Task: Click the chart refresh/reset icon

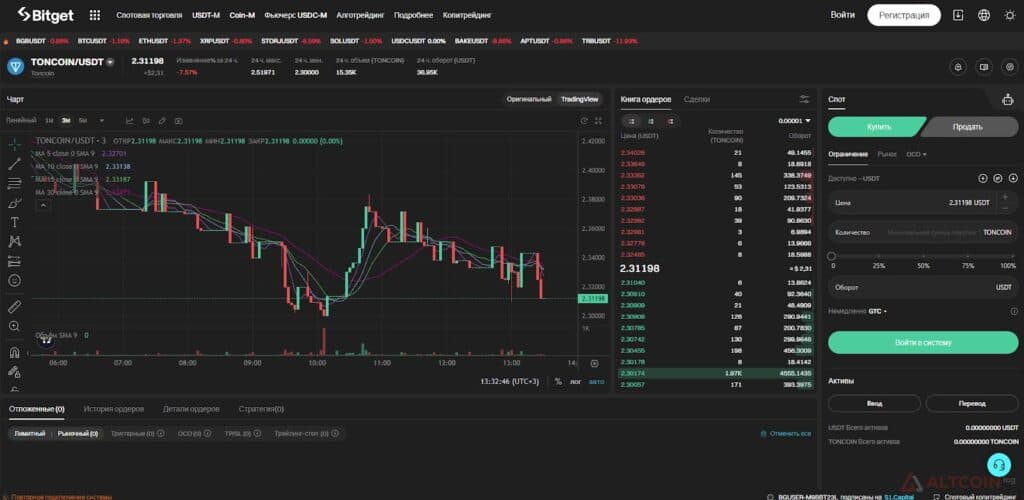Action: pos(584,121)
